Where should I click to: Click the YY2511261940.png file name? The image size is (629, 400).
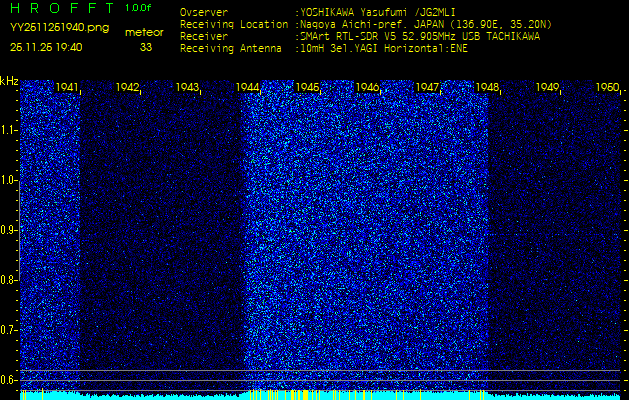click(59, 28)
